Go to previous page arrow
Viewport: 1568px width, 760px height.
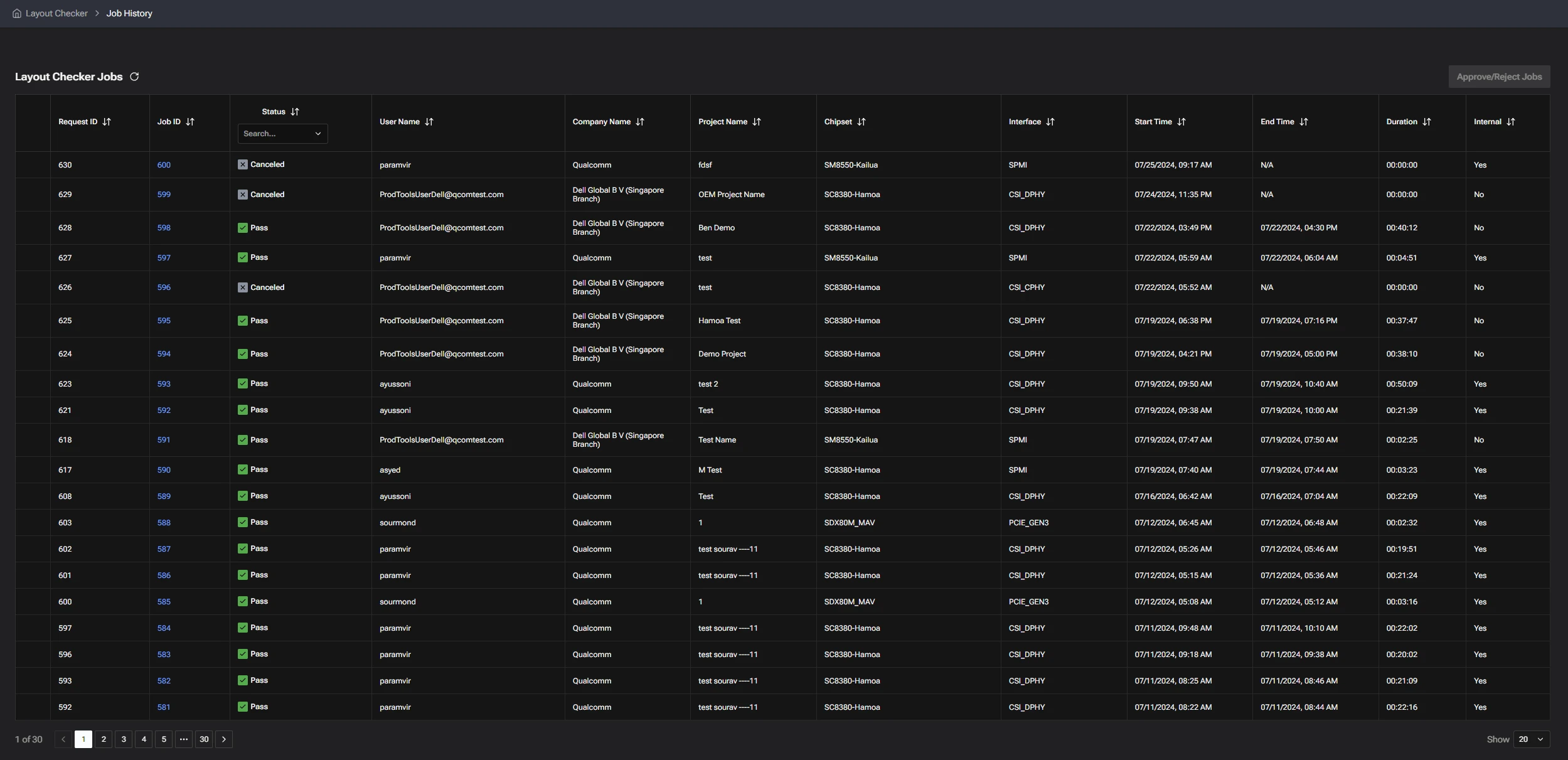click(x=63, y=739)
